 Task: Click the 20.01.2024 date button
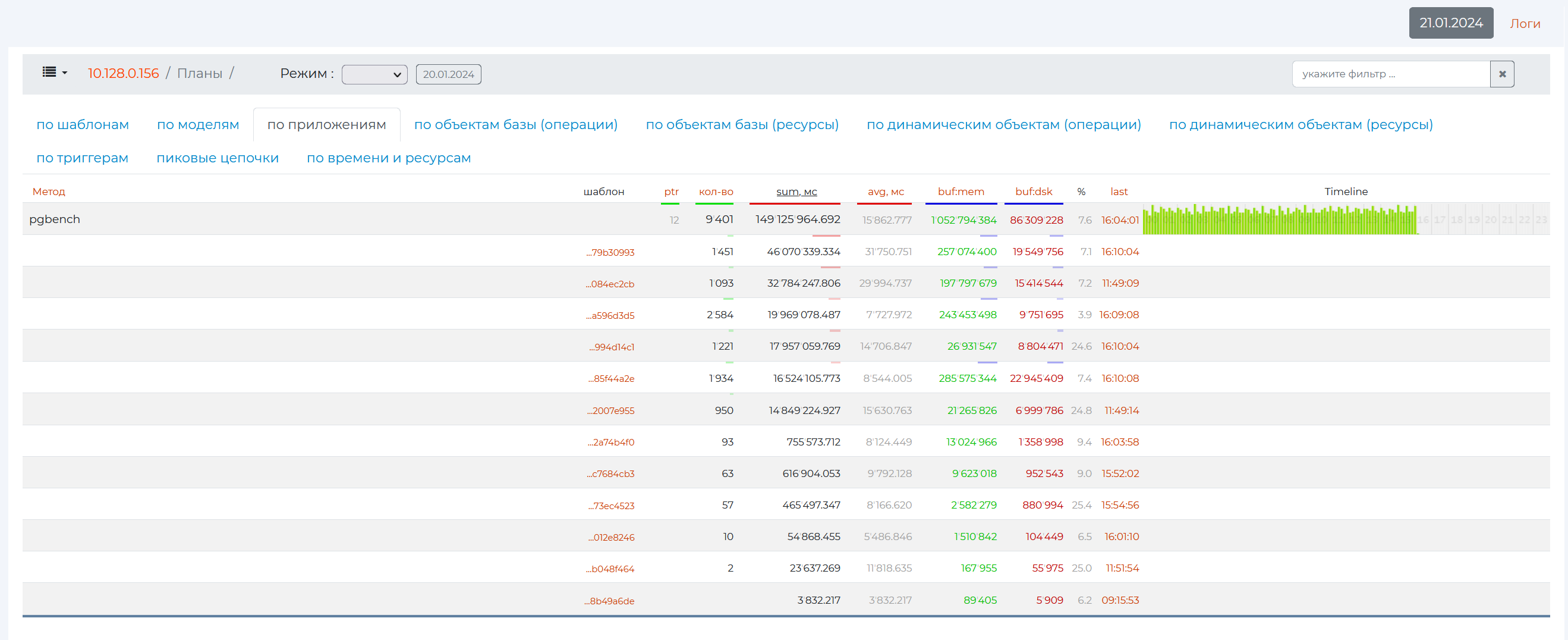[448, 74]
